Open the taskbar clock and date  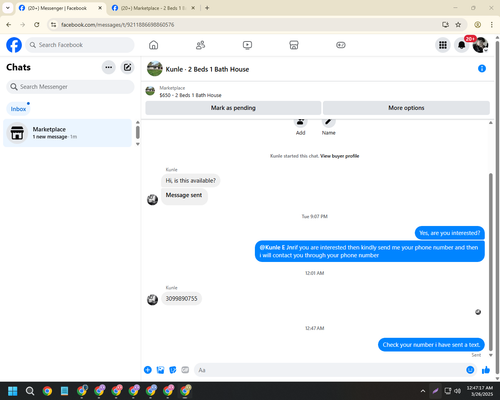click(x=480, y=391)
